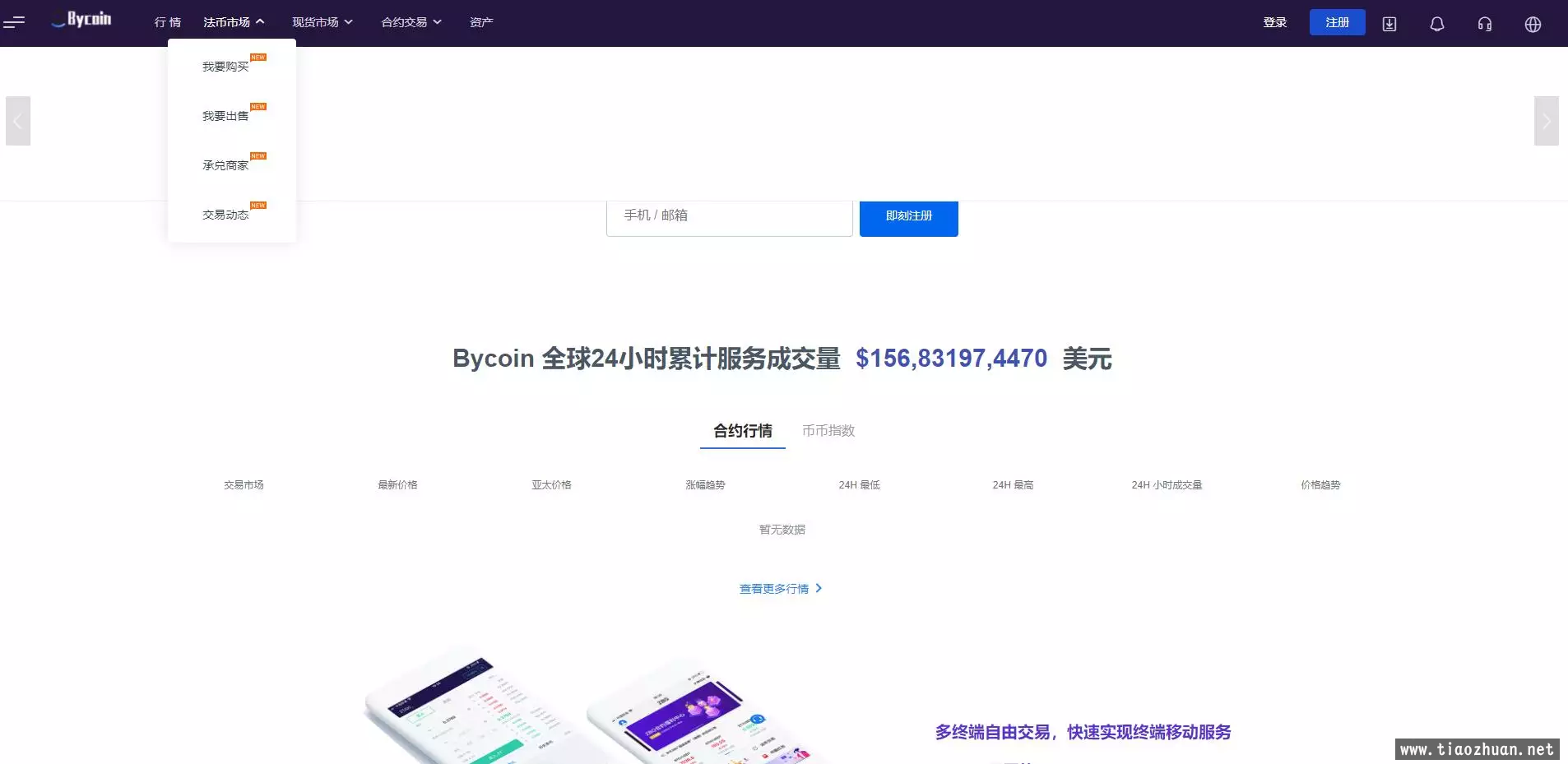Screen dimensions: 1568x764
Task: Switch to the 币币指数 tab
Action: point(828,431)
